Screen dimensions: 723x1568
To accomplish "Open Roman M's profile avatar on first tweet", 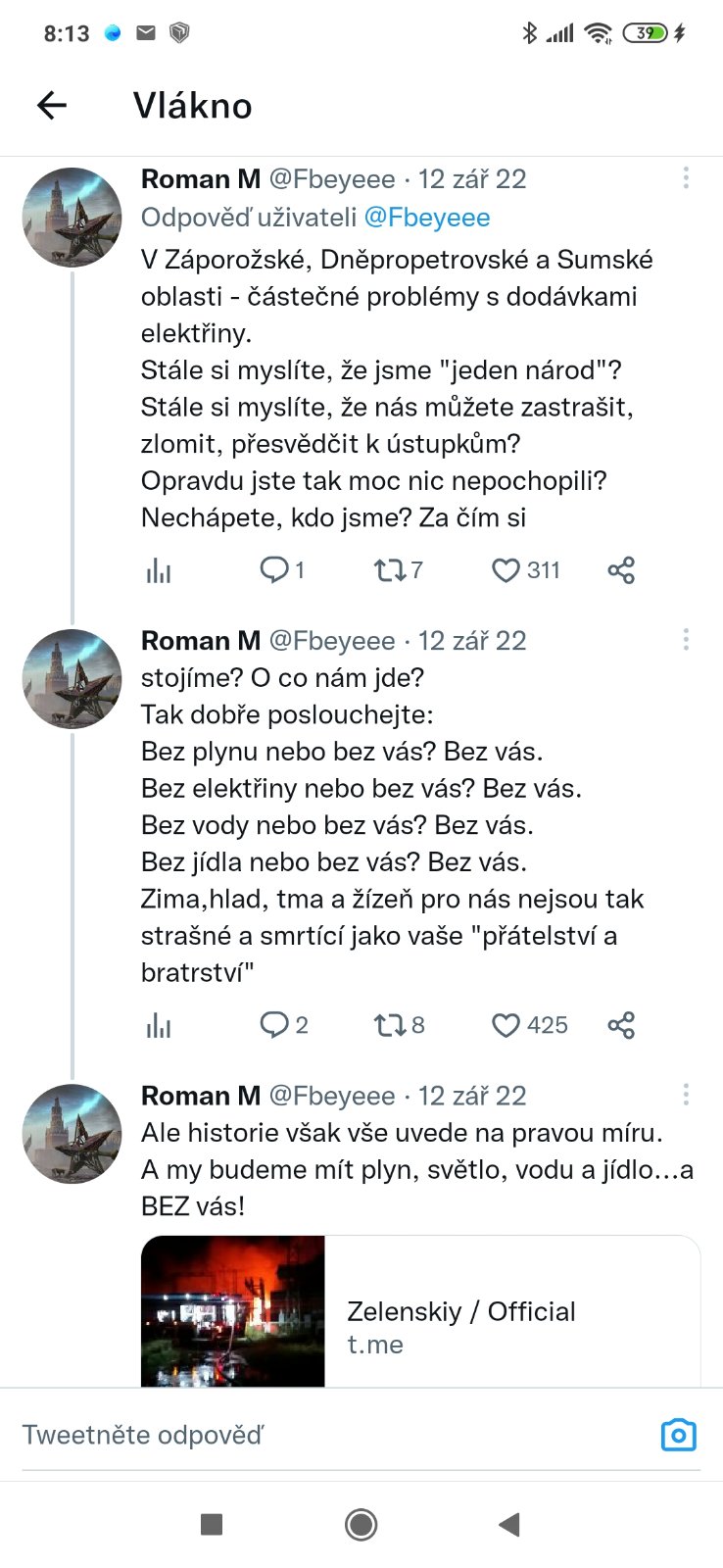I will click(x=72, y=218).
